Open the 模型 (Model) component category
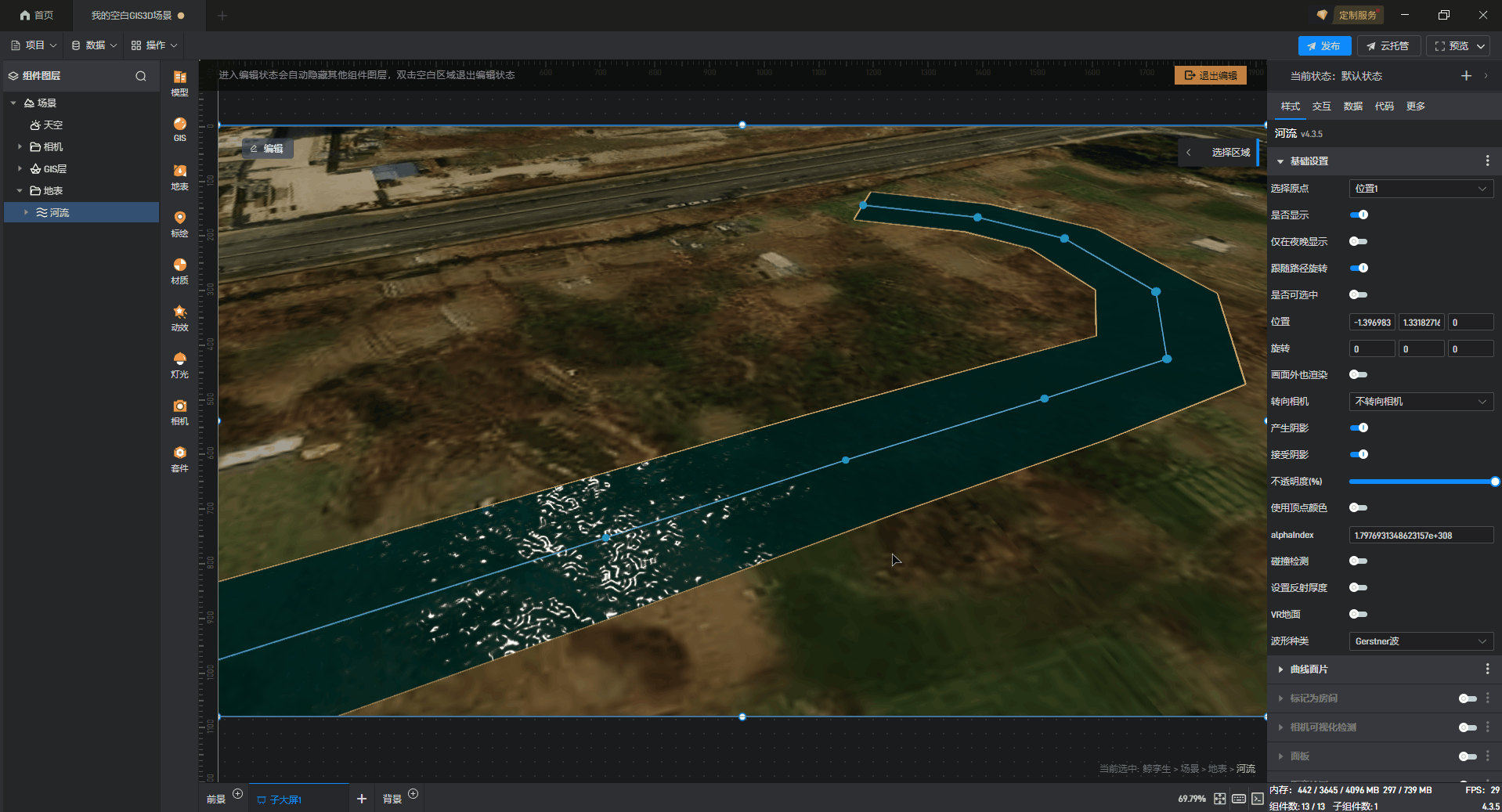The height and width of the screenshot is (812, 1502). pos(179,82)
